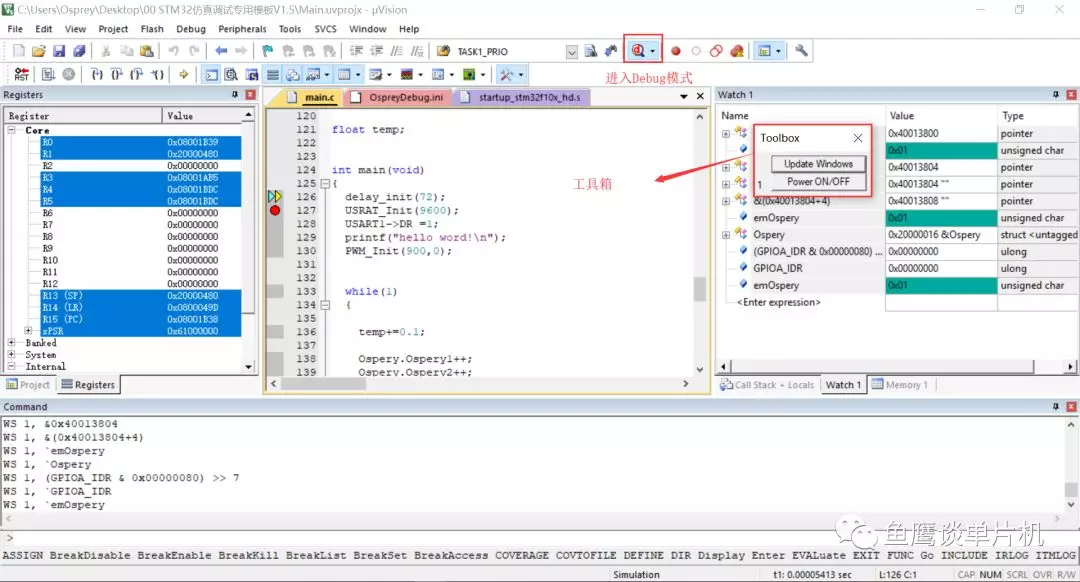Click the Command window vertical scrollbar thumb
Image resolution: width=1080 pixels, height=582 pixels.
1070,489
